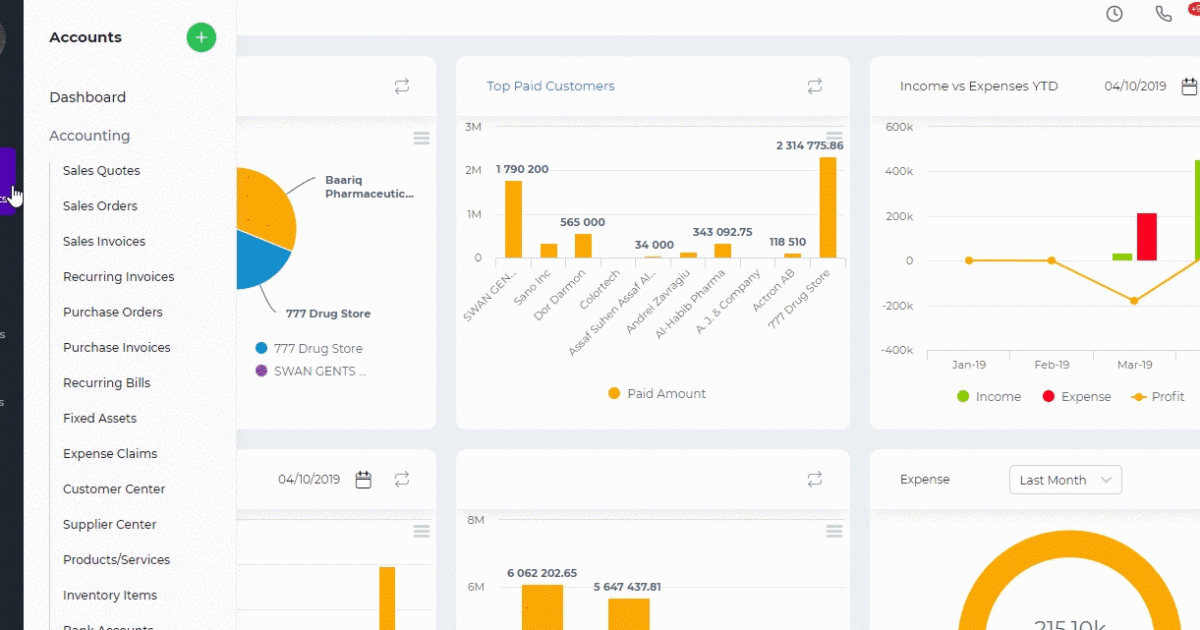Open the clock history icon
The height and width of the screenshot is (630, 1200).
1114,14
